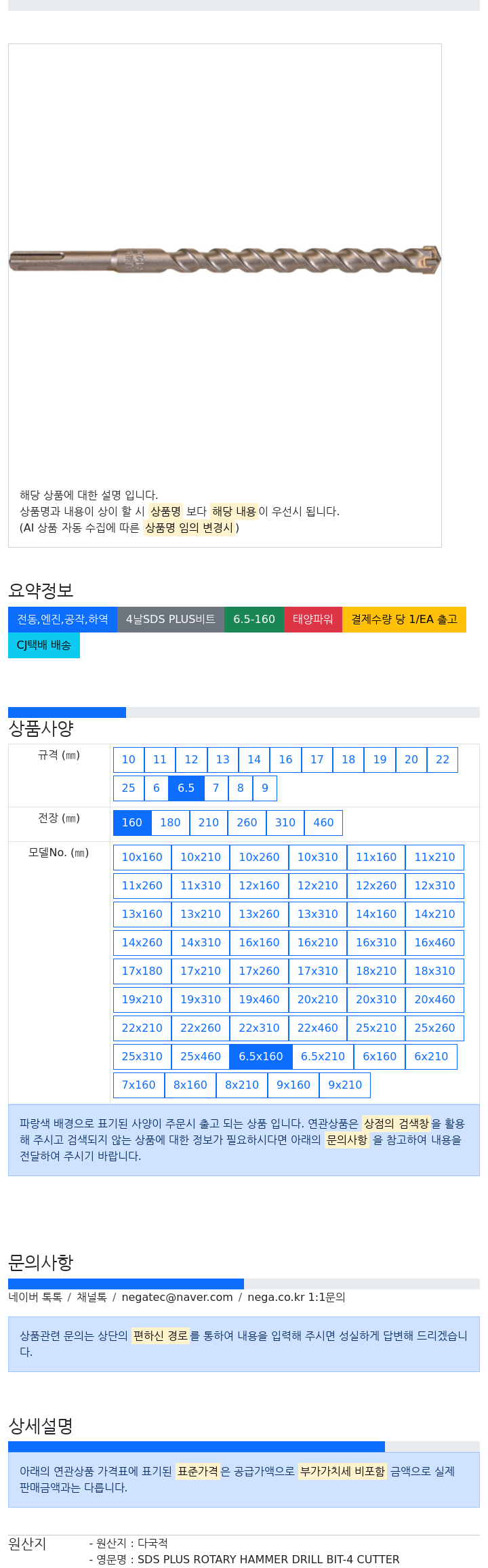Image resolution: width=488 pixels, height=1568 pixels.
Task: Open model 10x160
Action: click(x=142, y=858)
